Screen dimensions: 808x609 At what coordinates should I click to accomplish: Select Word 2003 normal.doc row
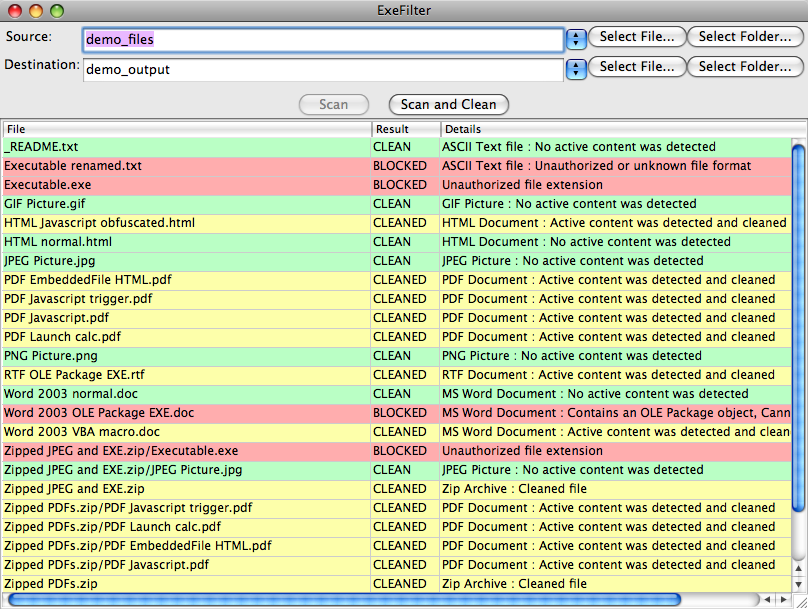pos(397,394)
